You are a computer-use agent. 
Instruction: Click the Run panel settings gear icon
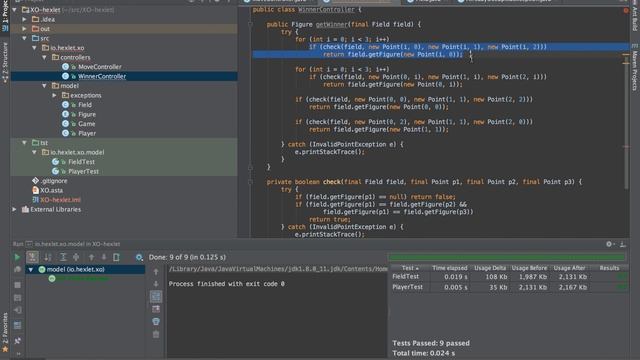[x=609, y=244]
